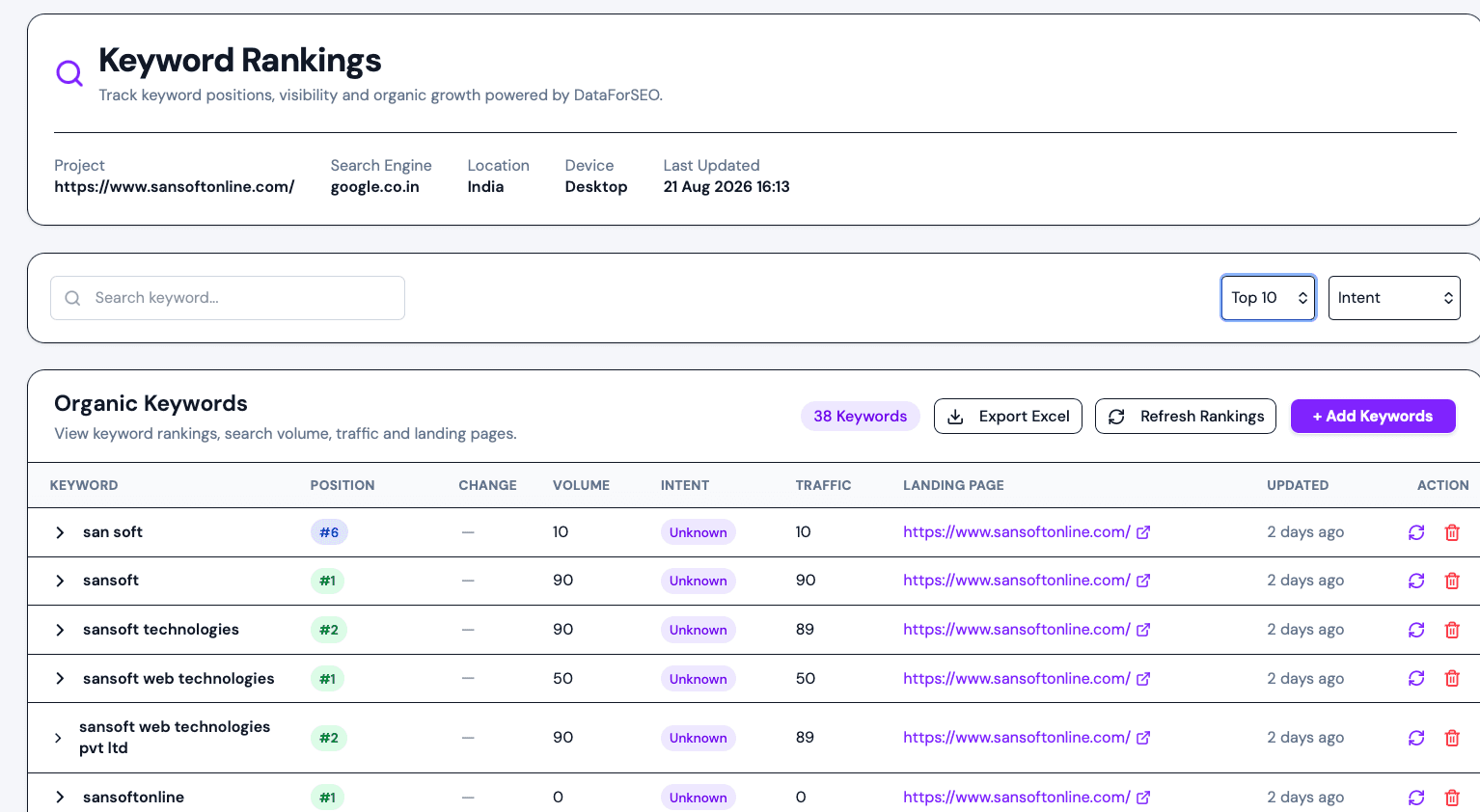Delete the sansoft keyword row
Screen dimensions: 1480x812
[1452, 581]
